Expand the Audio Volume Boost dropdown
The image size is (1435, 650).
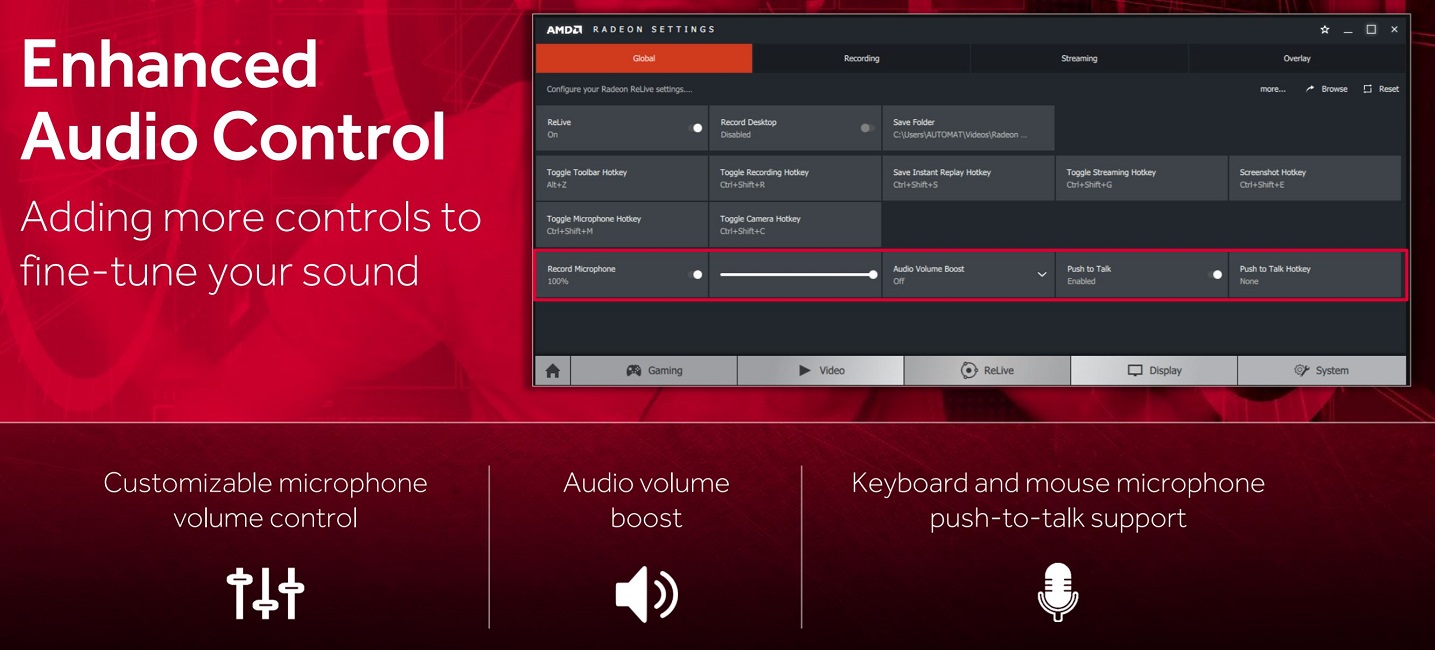pos(1042,274)
